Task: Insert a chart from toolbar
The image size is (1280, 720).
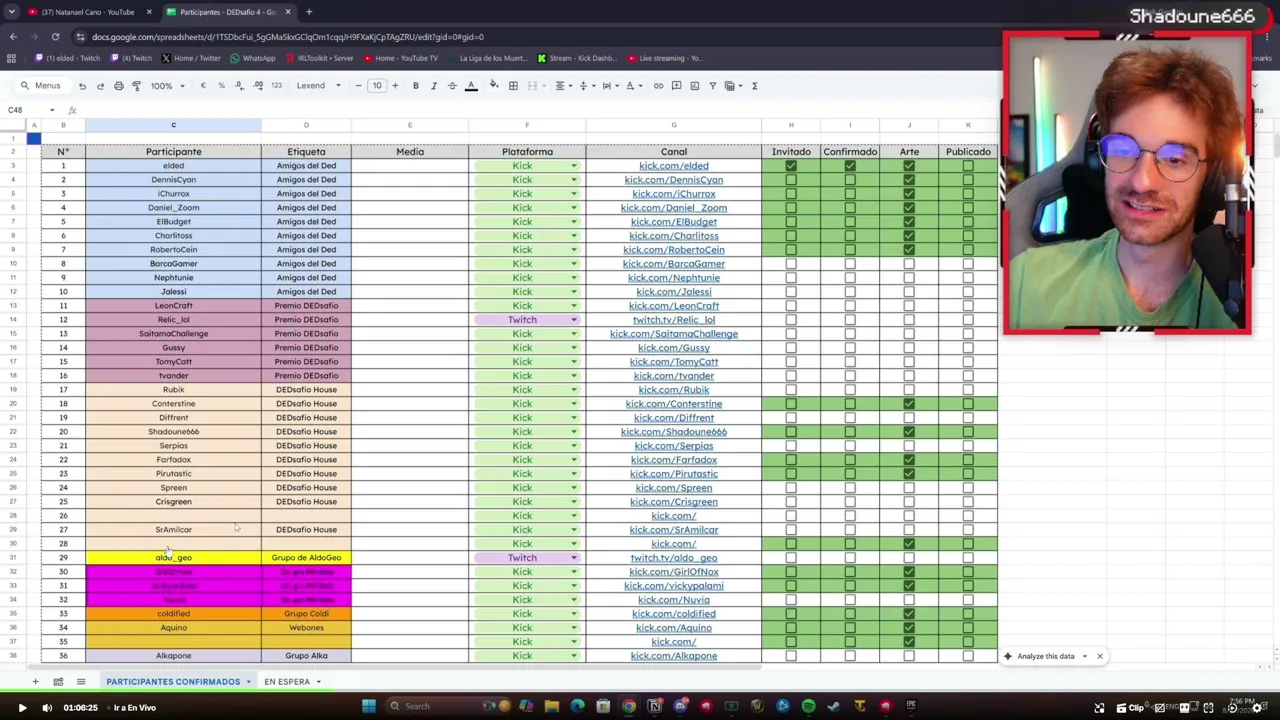Action: click(694, 86)
